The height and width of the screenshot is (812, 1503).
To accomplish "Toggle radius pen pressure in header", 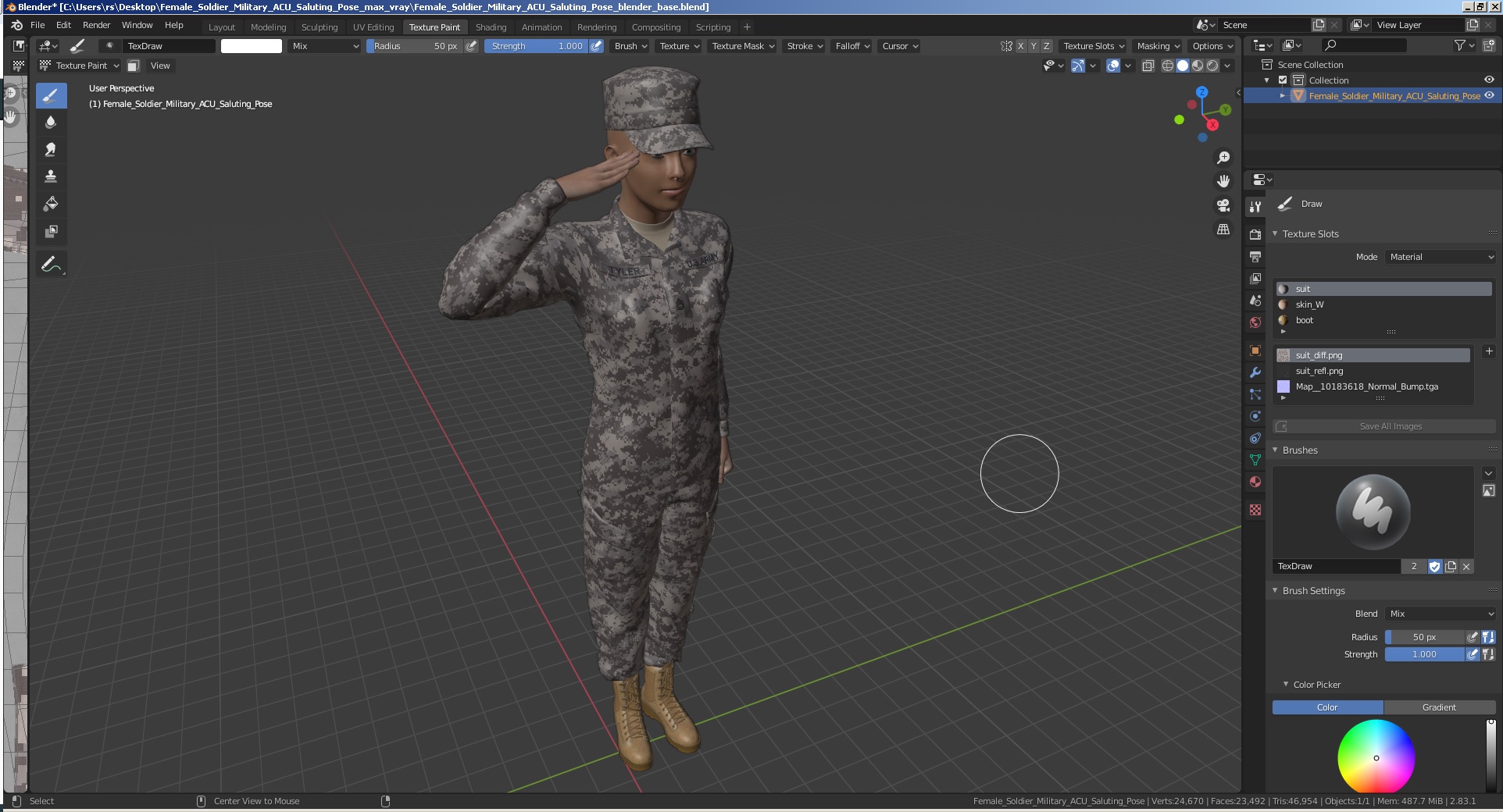I will [x=471, y=46].
